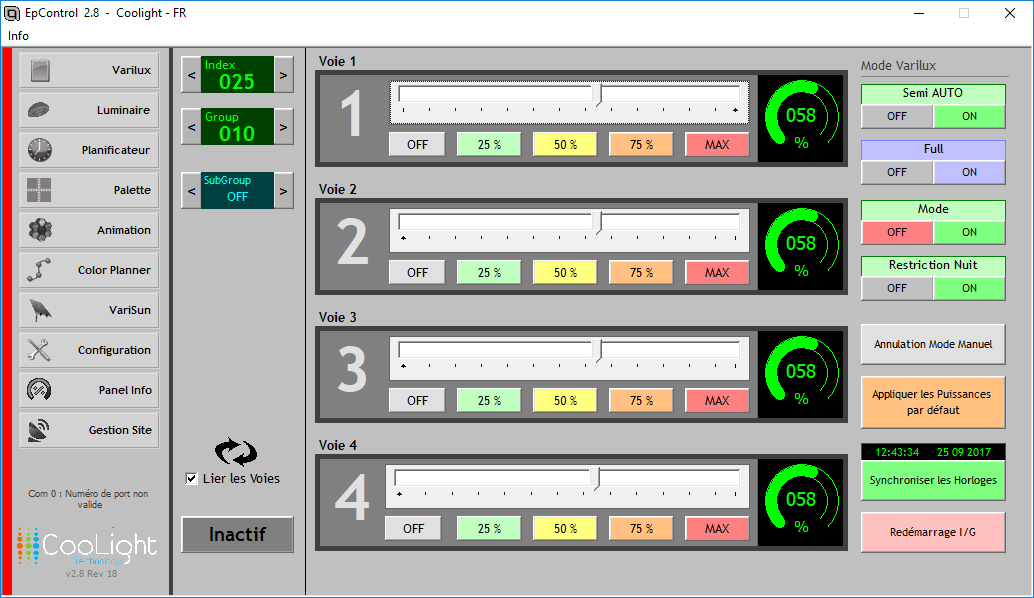The width and height of the screenshot is (1034, 598).
Task: Click the Voie 4 slider thumb
Action: 595,479
